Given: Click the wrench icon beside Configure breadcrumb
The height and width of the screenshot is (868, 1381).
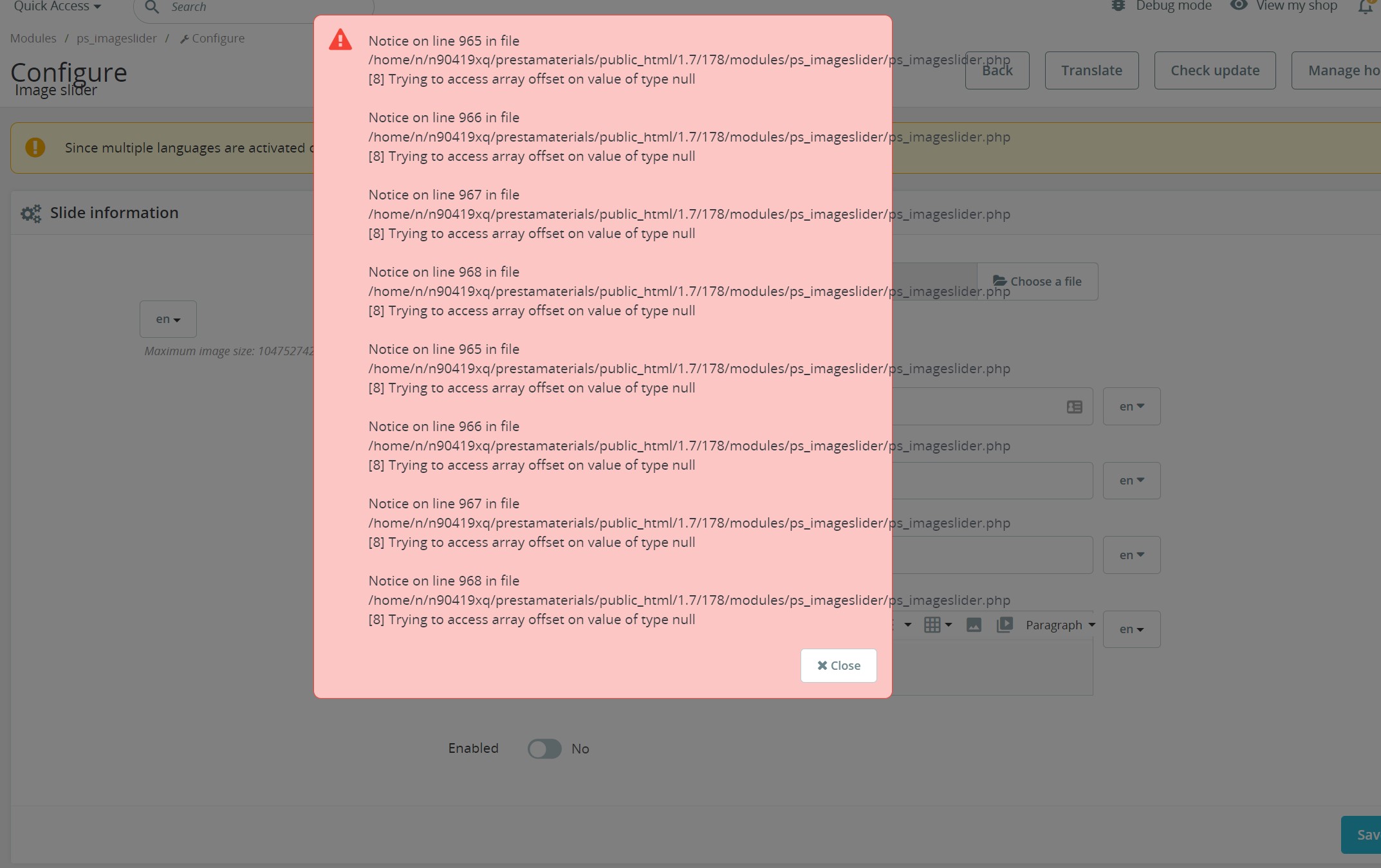Looking at the screenshot, I should [x=185, y=38].
